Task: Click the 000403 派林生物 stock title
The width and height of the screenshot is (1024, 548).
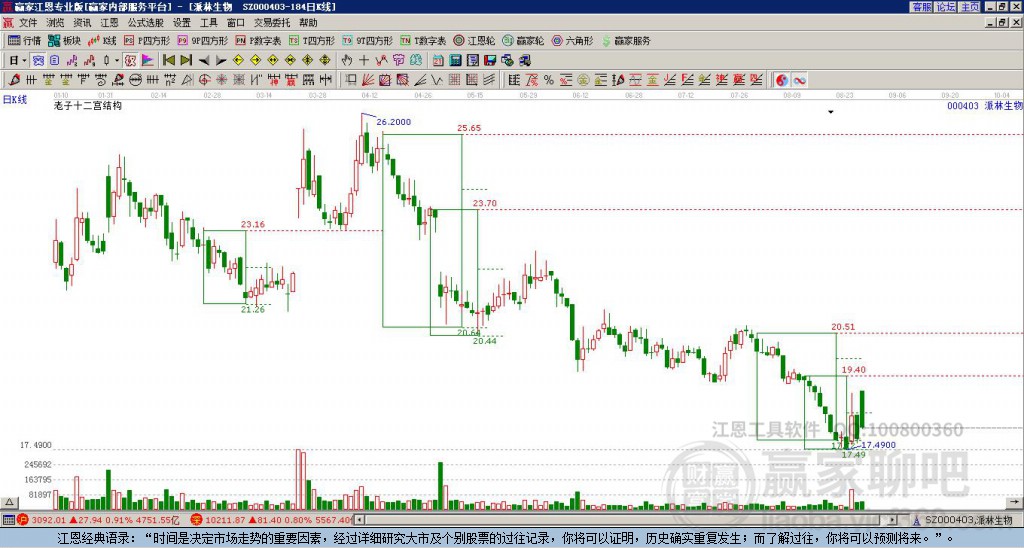Action: point(984,105)
